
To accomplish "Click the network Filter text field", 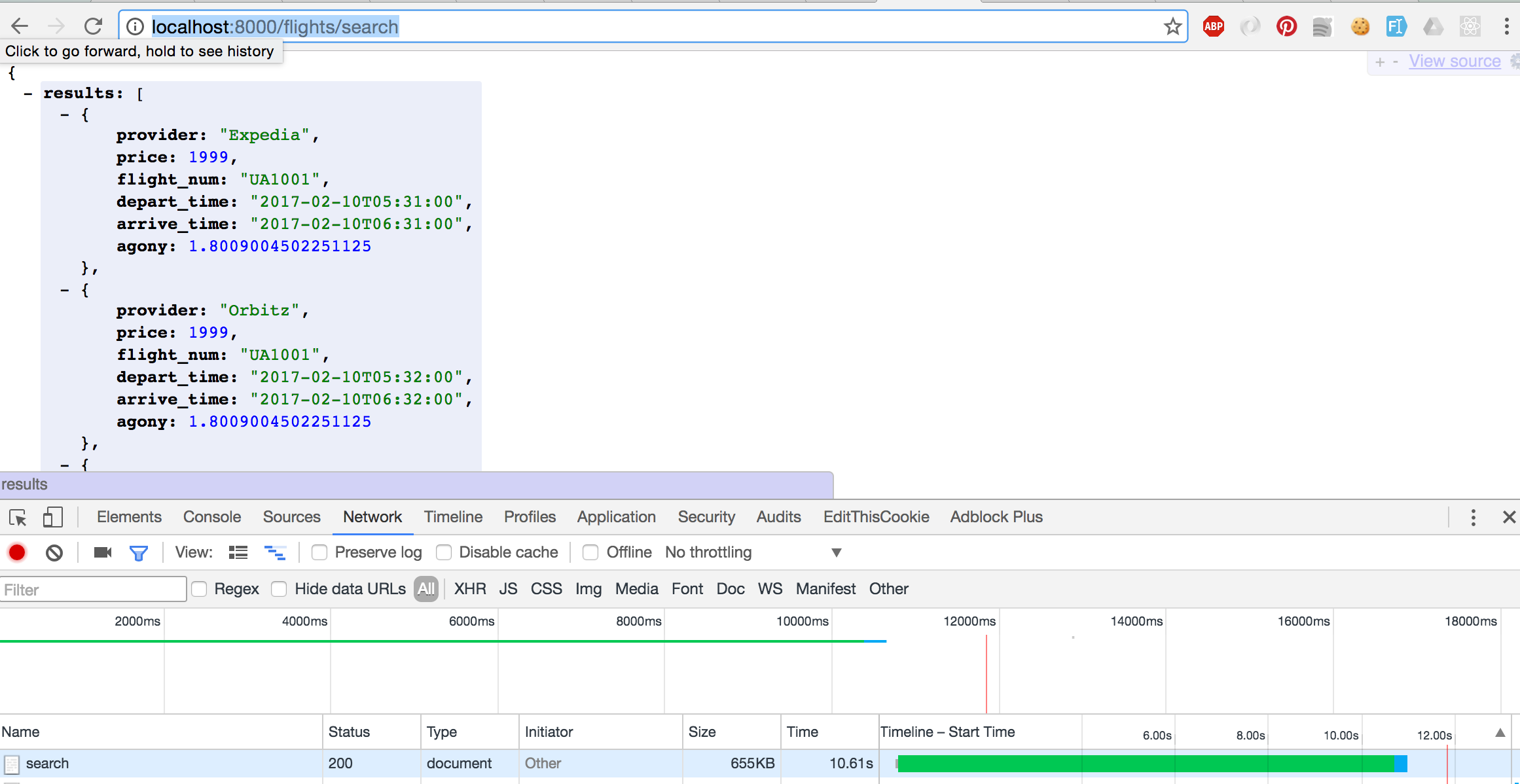I will pos(93,590).
